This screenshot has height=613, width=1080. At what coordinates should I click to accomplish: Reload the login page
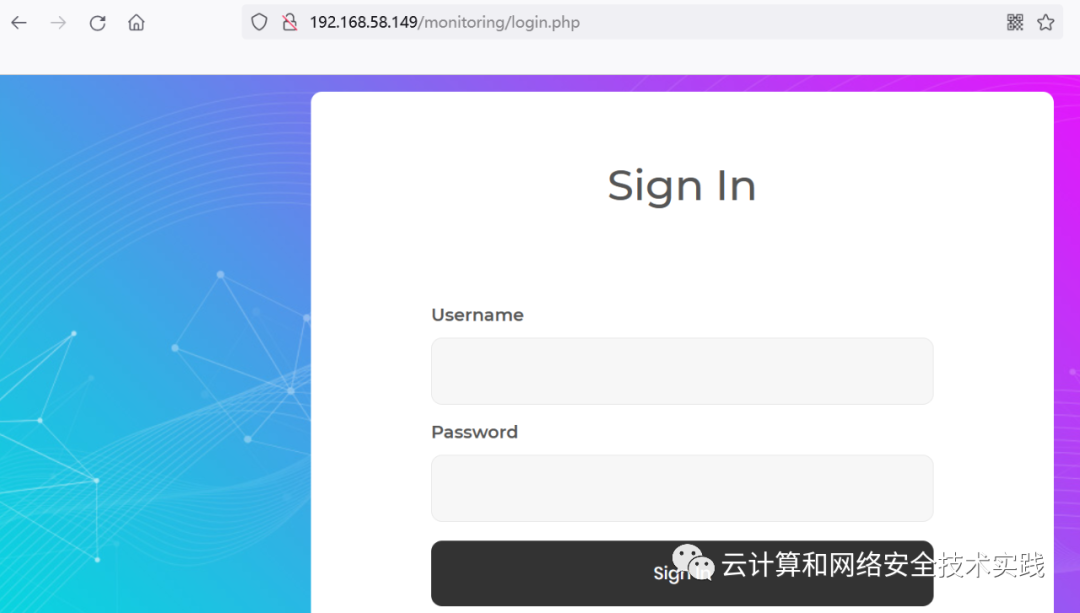click(x=97, y=23)
